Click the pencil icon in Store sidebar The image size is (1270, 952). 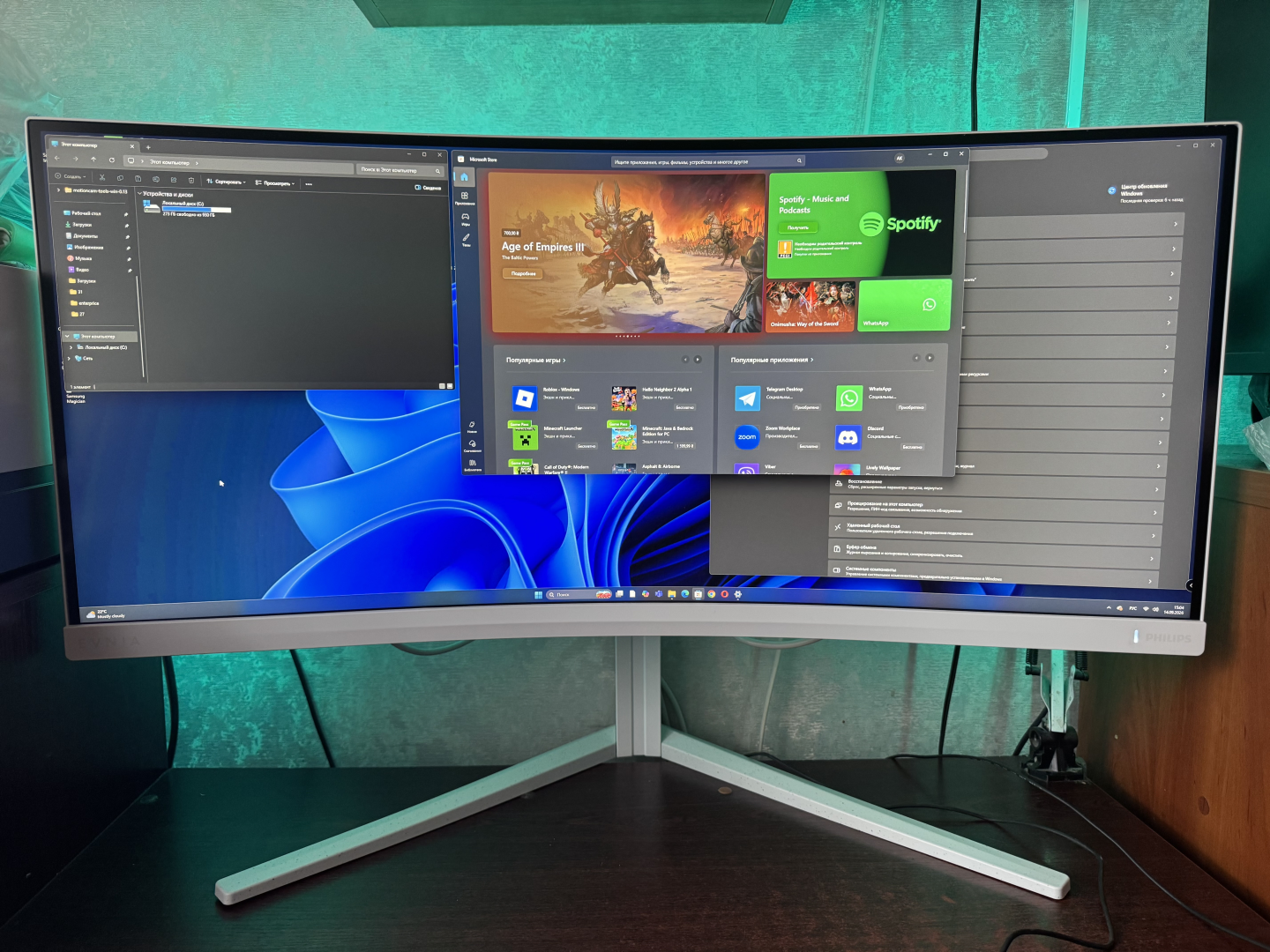click(466, 239)
